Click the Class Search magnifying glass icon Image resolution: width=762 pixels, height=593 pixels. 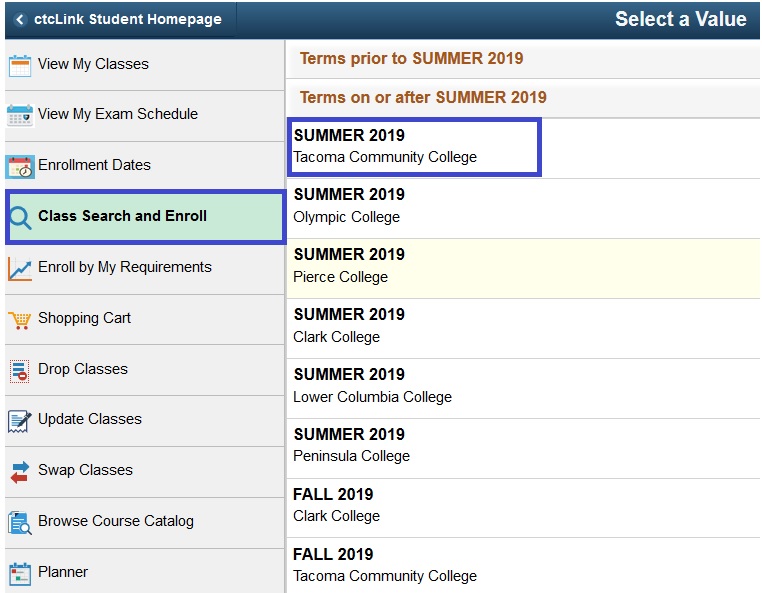[21, 218]
